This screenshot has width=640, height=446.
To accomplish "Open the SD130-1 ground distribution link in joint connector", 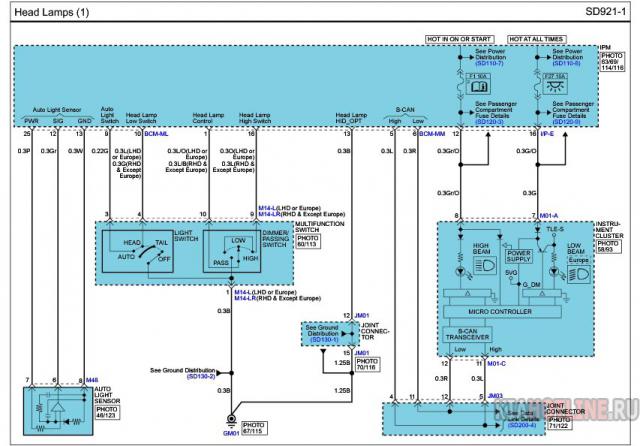I will [325, 340].
